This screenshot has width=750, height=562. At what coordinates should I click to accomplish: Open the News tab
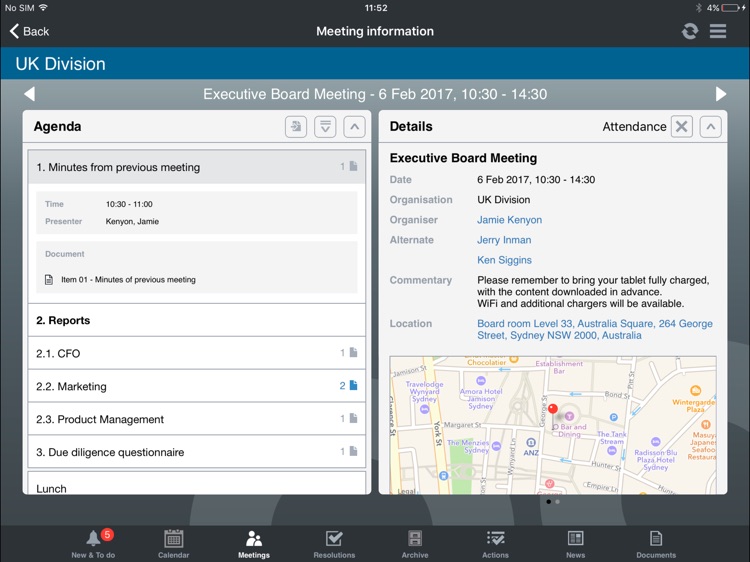[575, 544]
